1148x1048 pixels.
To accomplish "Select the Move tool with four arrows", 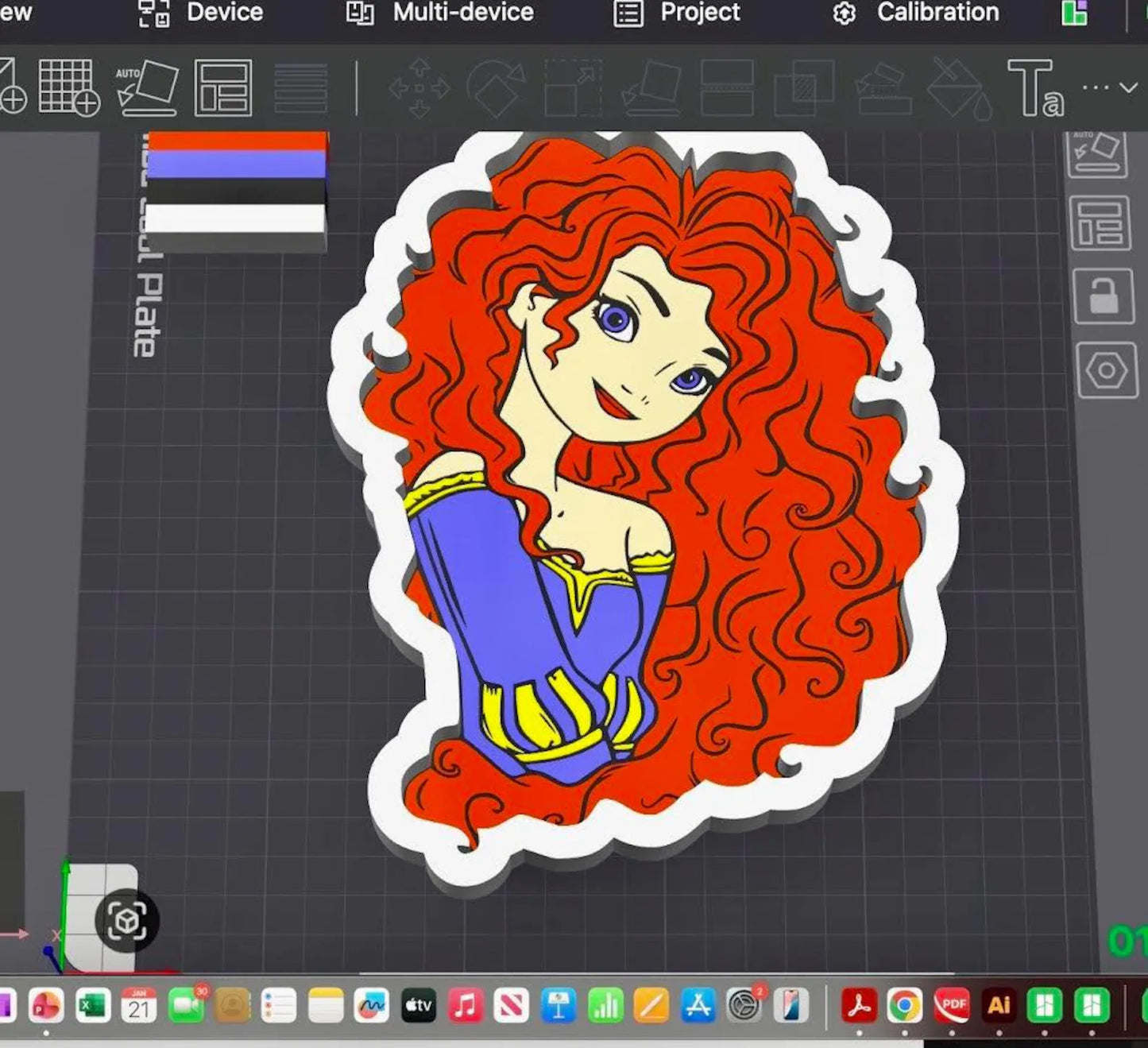I will [419, 87].
